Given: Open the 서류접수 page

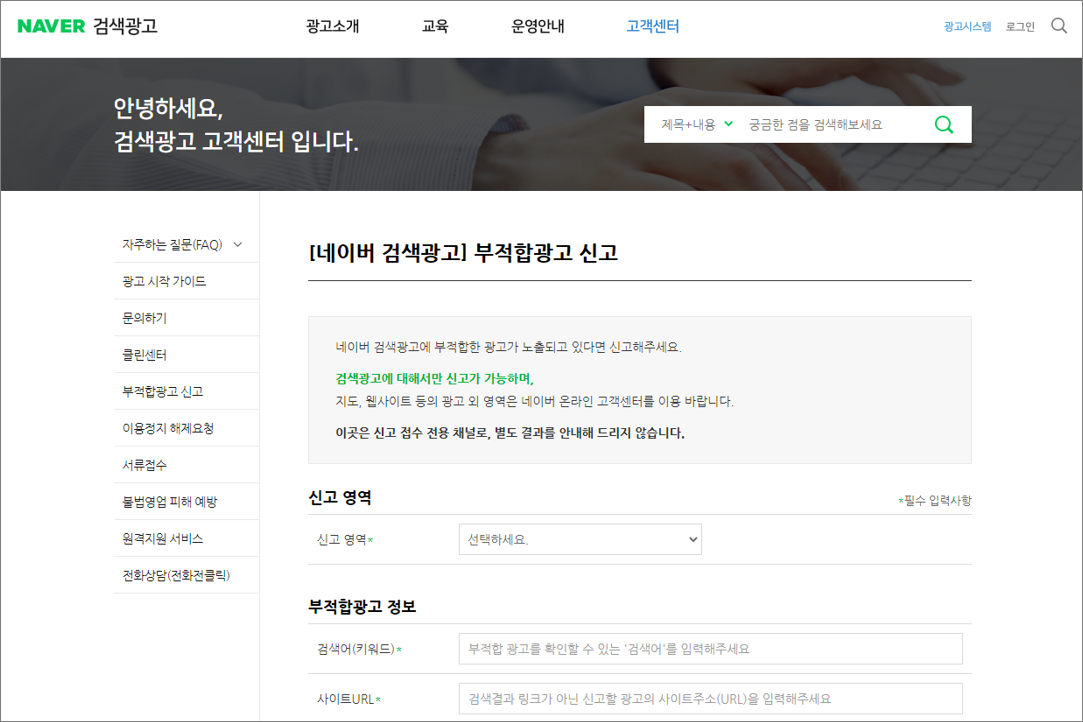Looking at the screenshot, I should pyautogui.click(x=146, y=464).
